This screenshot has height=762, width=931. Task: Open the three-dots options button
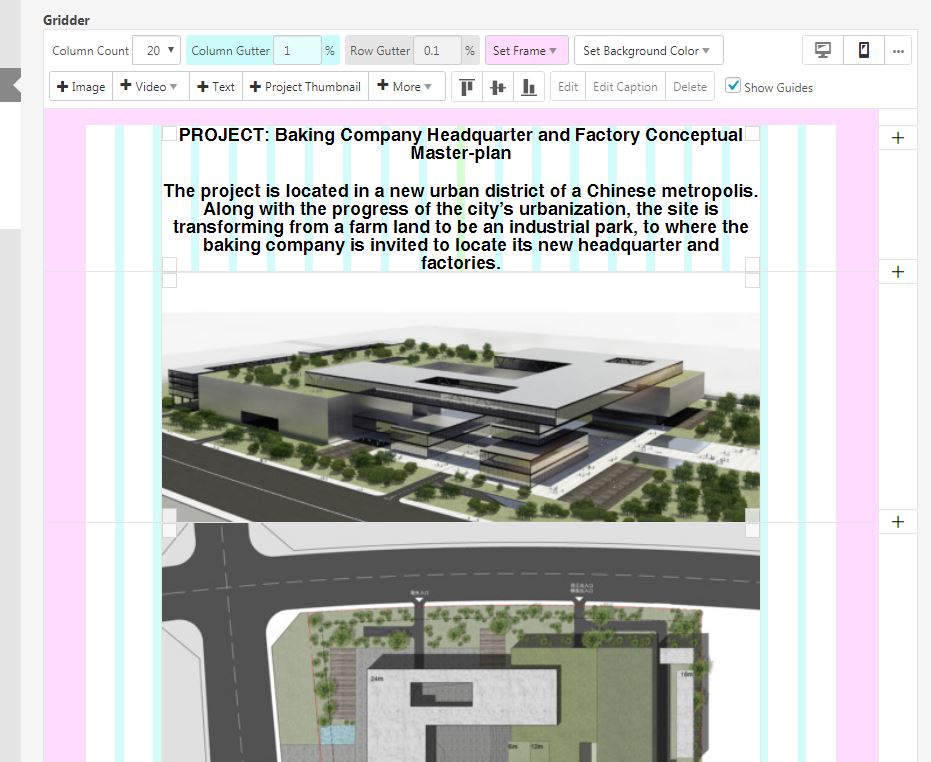point(898,50)
